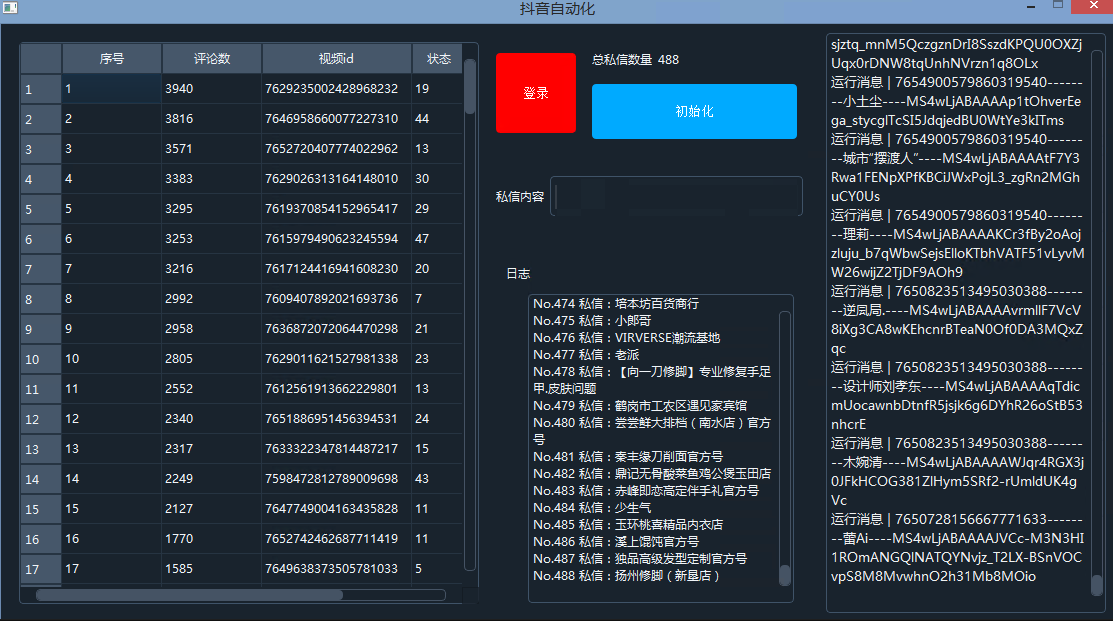1113x621 pixels.
Task: Click the blue 初始化 initialize button
Action: (694, 111)
